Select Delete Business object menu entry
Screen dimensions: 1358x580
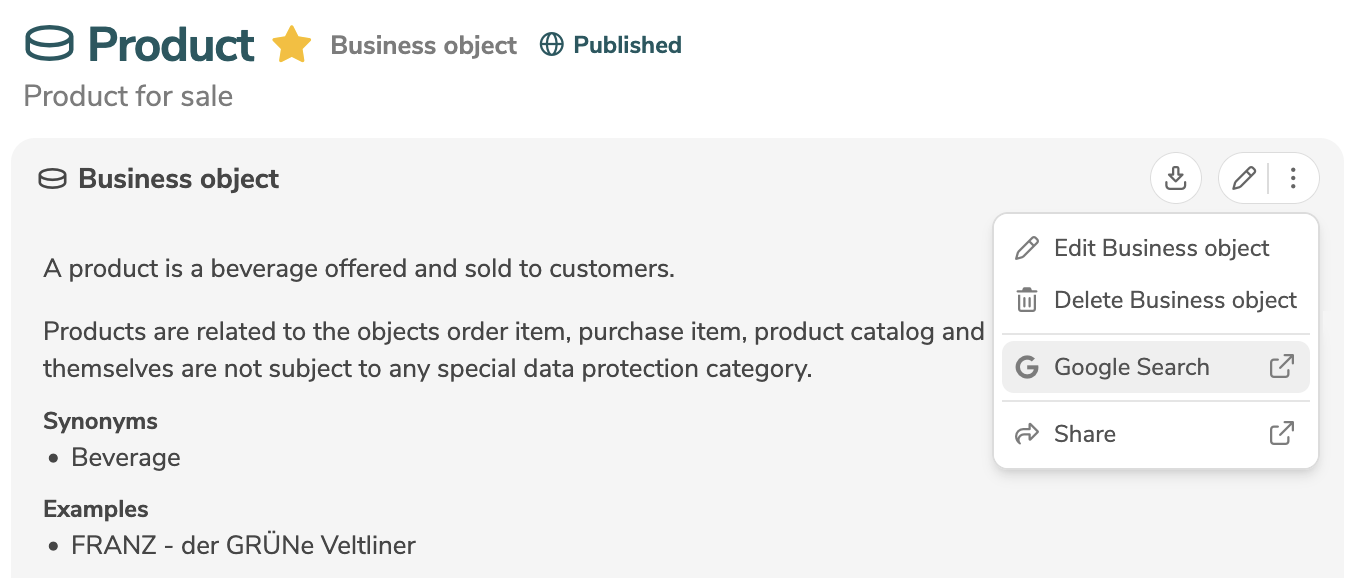point(1175,300)
